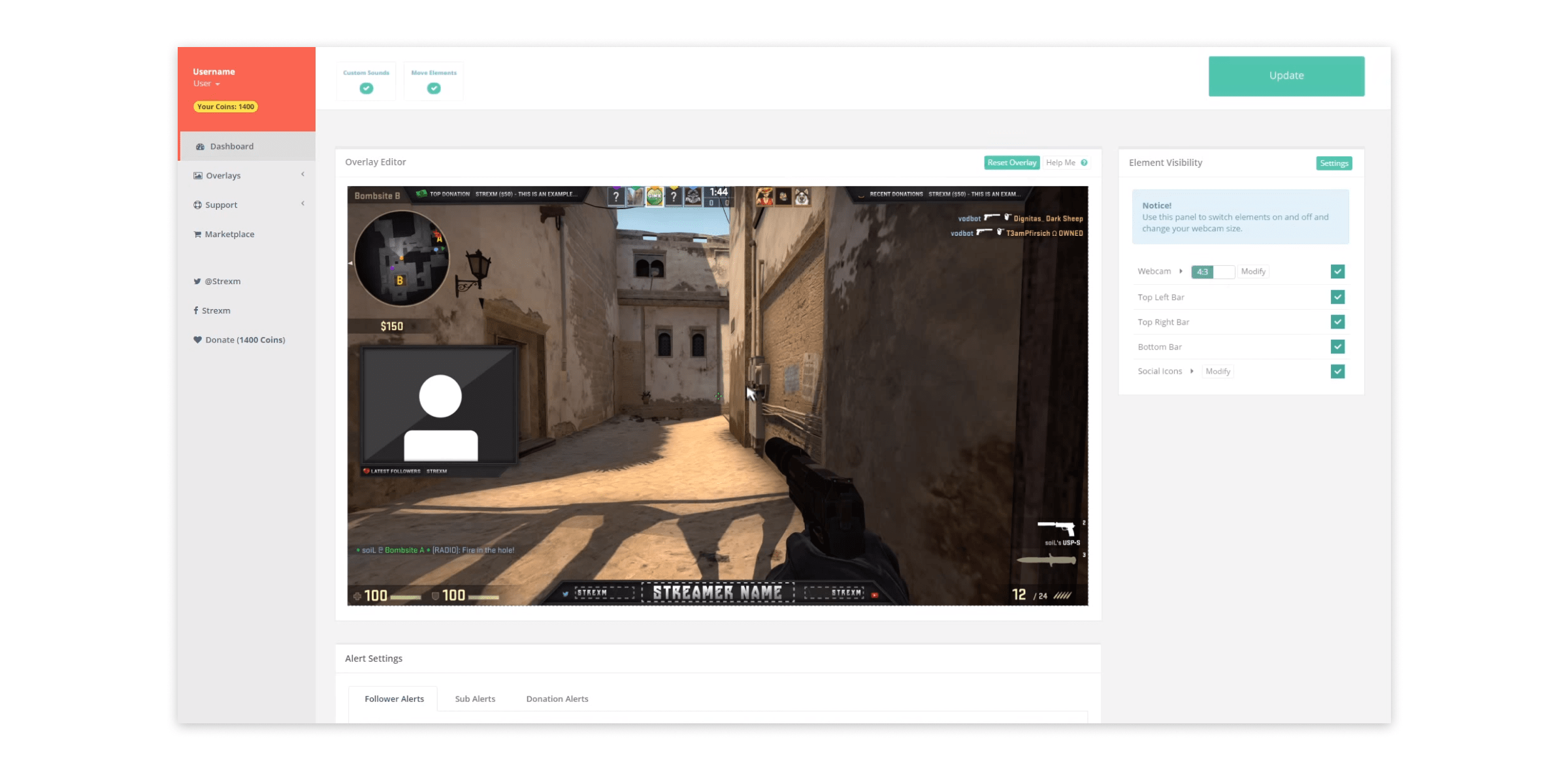Toggle the Move Elements checkmark
This screenshot has height=771, width=1568.
[x=434, y=88]
